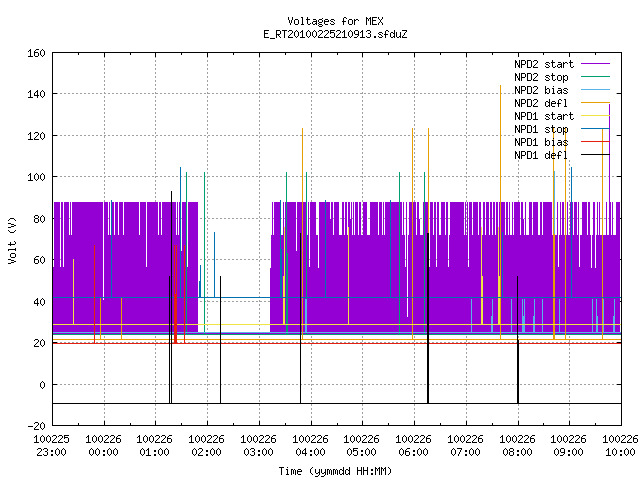Click the 40 y-axis tick label
Screen dimensions: 640x480
pos(39,302)
